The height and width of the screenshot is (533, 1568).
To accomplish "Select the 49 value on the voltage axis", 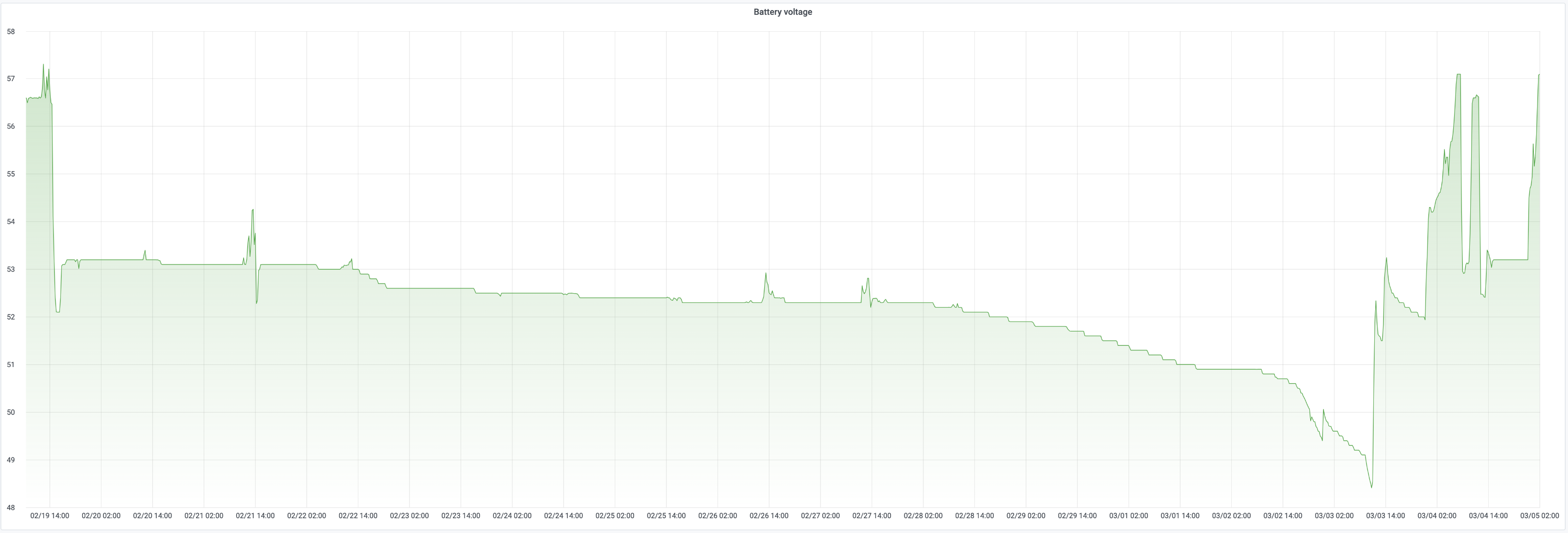I will [11, 460].
